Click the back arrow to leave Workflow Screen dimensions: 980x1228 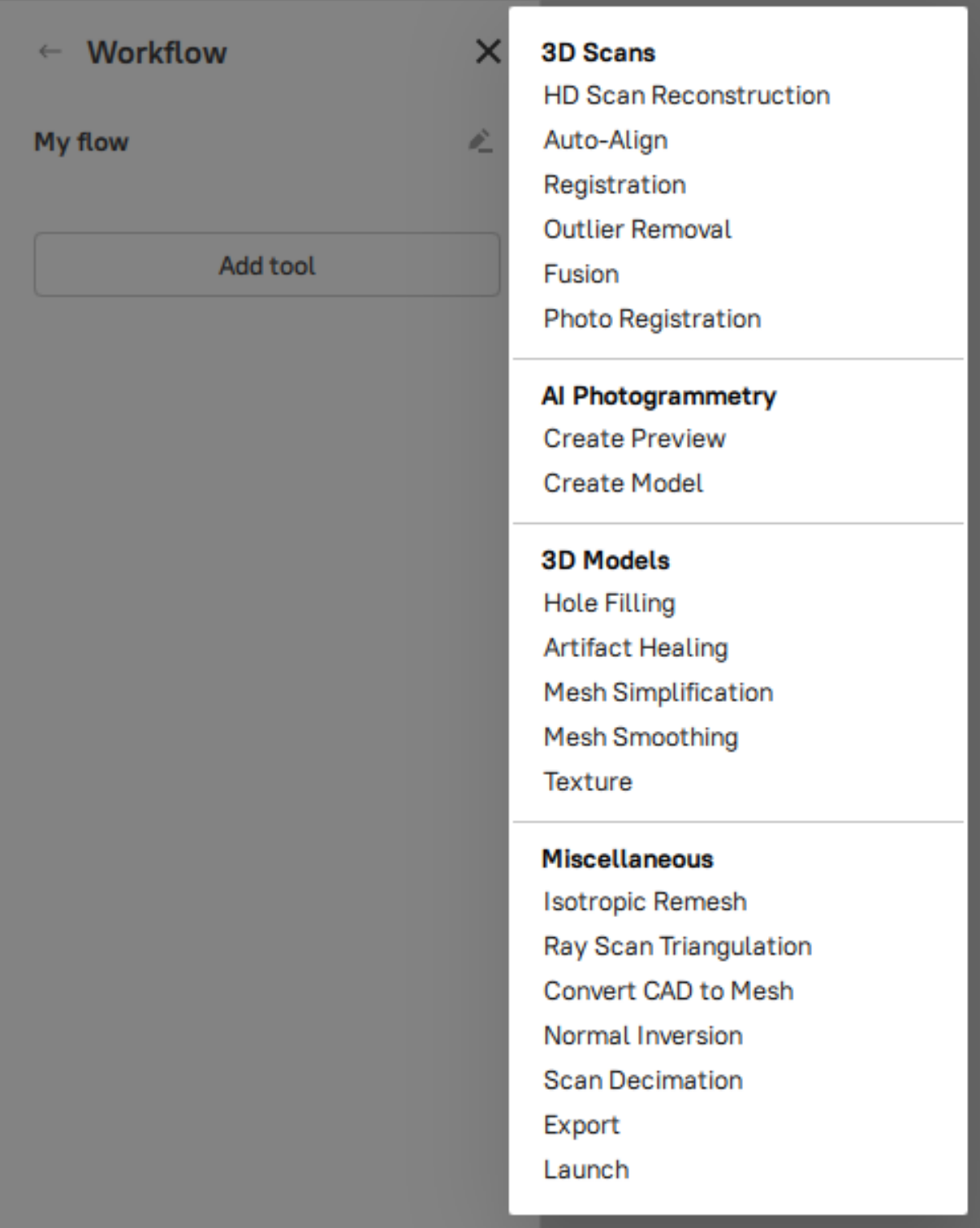tap(46, 54)
